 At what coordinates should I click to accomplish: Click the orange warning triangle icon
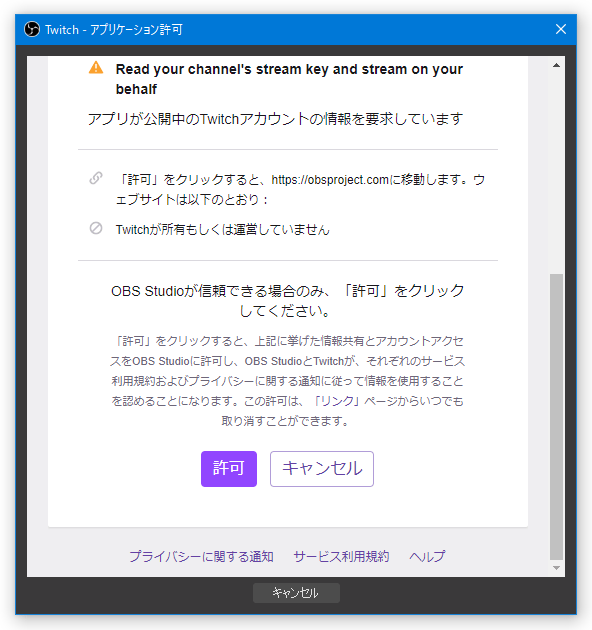click(x=96, y=68)
